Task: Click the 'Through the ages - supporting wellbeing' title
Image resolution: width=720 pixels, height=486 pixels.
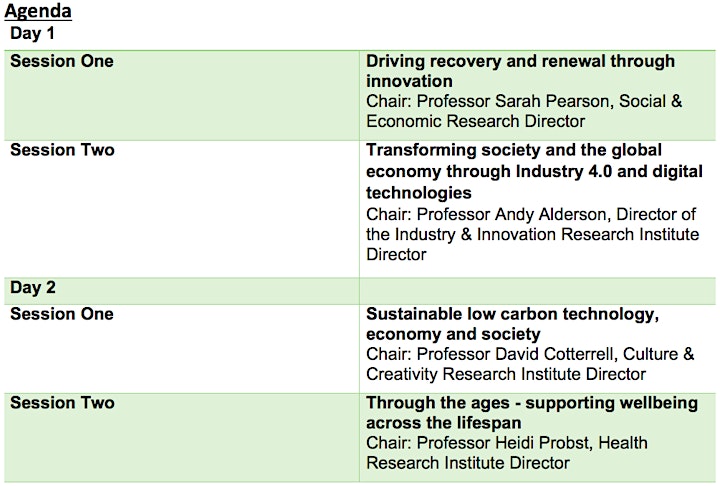Action: [x=532, y=403]
